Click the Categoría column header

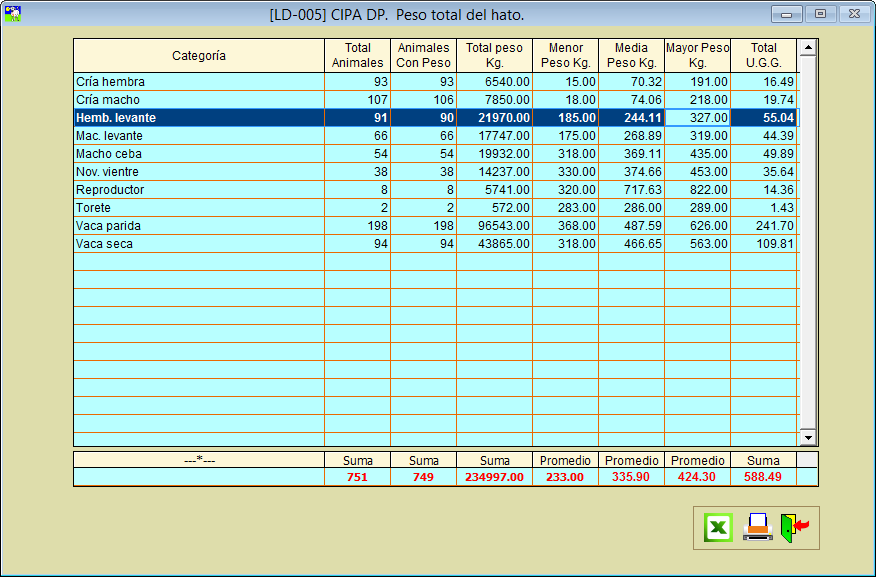(x=199, y=56)
